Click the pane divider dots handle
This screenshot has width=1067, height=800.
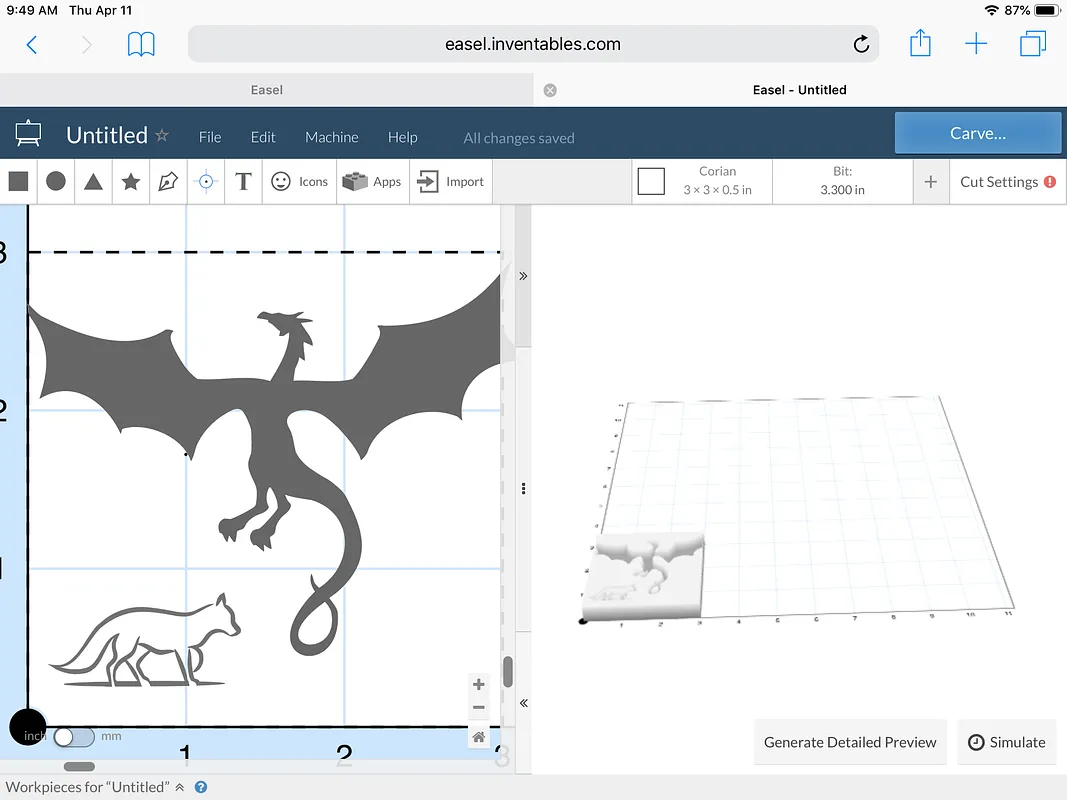tap(523, 488)
